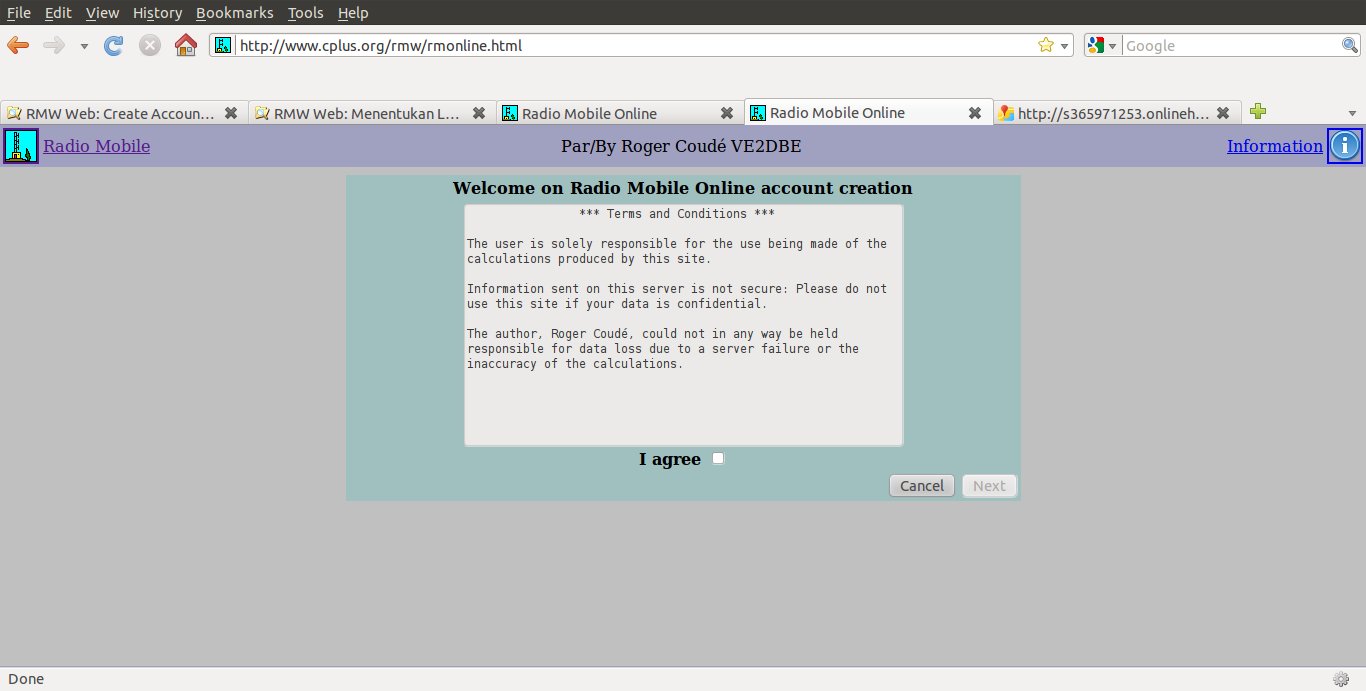1366x691 pixels.
Task: Open a new tab with the plus icon
Action: [1258, 112]
